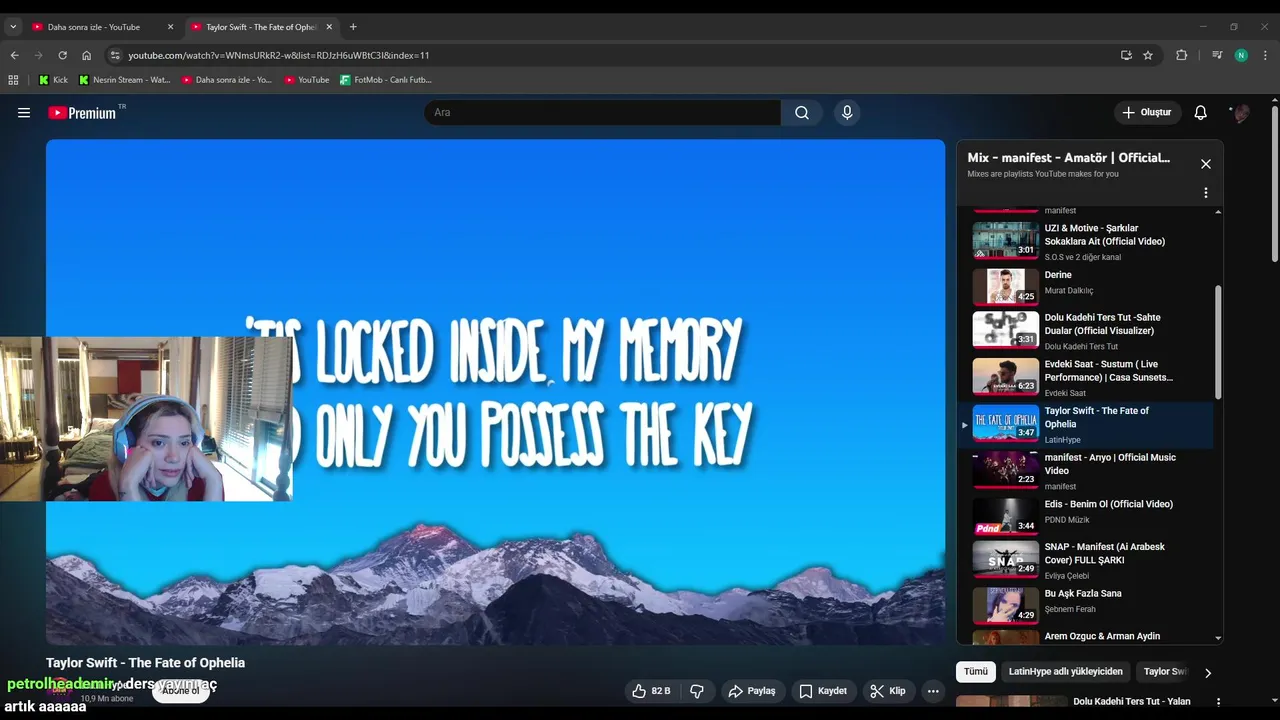Viewport: 1280px width, 720px height.
Task: Open YouTube hamburger guide menu
Action: point(24,113)
